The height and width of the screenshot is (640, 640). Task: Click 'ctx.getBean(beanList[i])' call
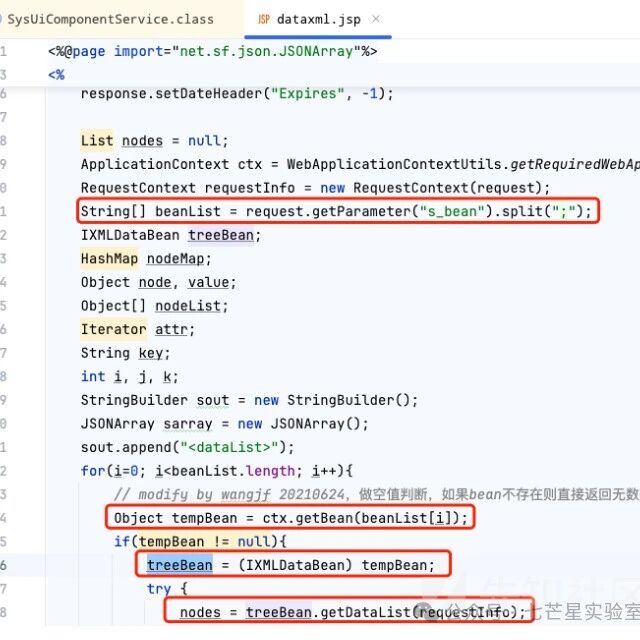pyautogui.click(x=361, y=518)
